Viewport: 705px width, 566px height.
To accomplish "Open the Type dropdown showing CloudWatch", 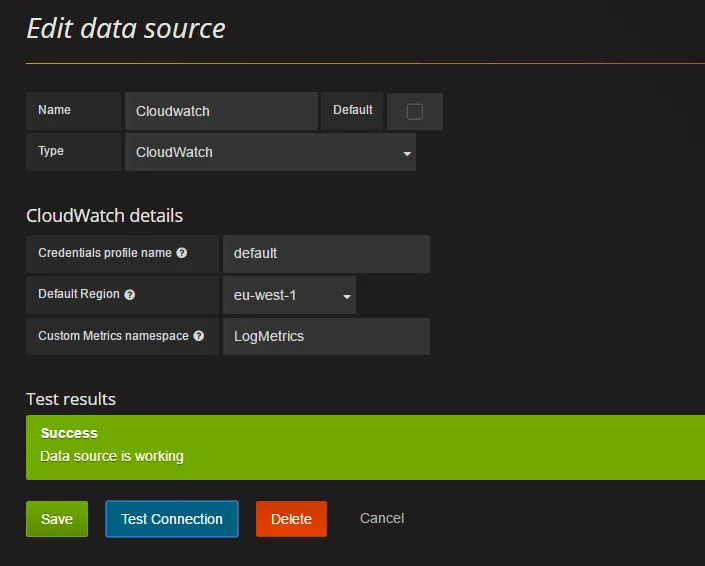I will tap(270, 152).
